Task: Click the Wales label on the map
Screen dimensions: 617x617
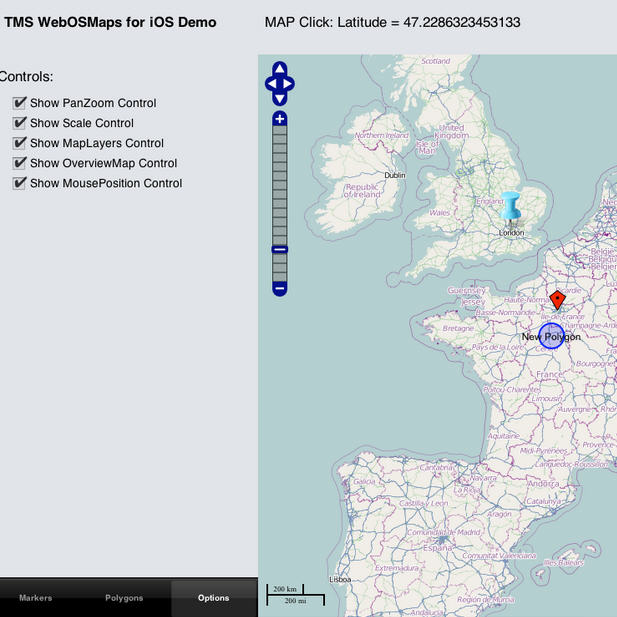Action: click(440, 213)
